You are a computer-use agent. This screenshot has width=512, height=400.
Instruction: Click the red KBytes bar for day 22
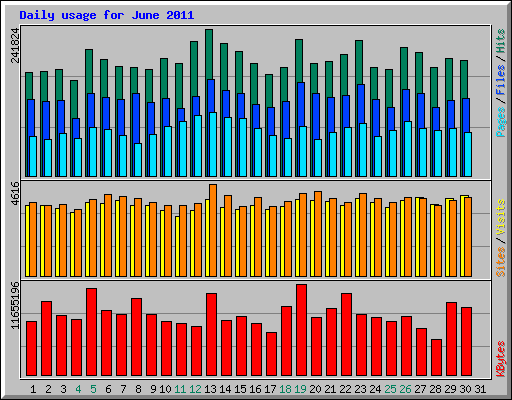(x=346, y=335)
